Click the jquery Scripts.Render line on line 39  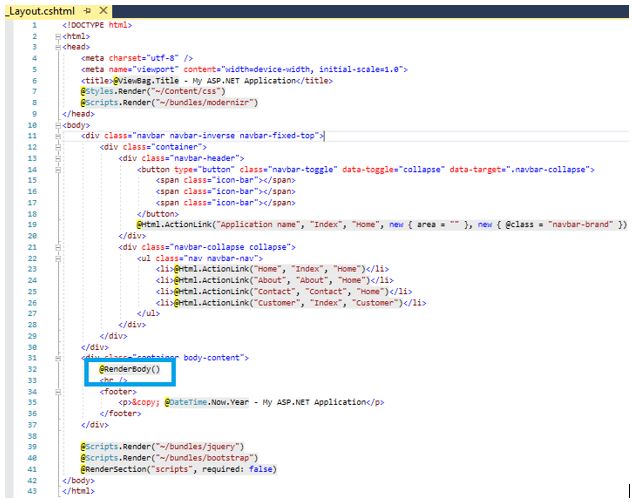coord(162,447)
